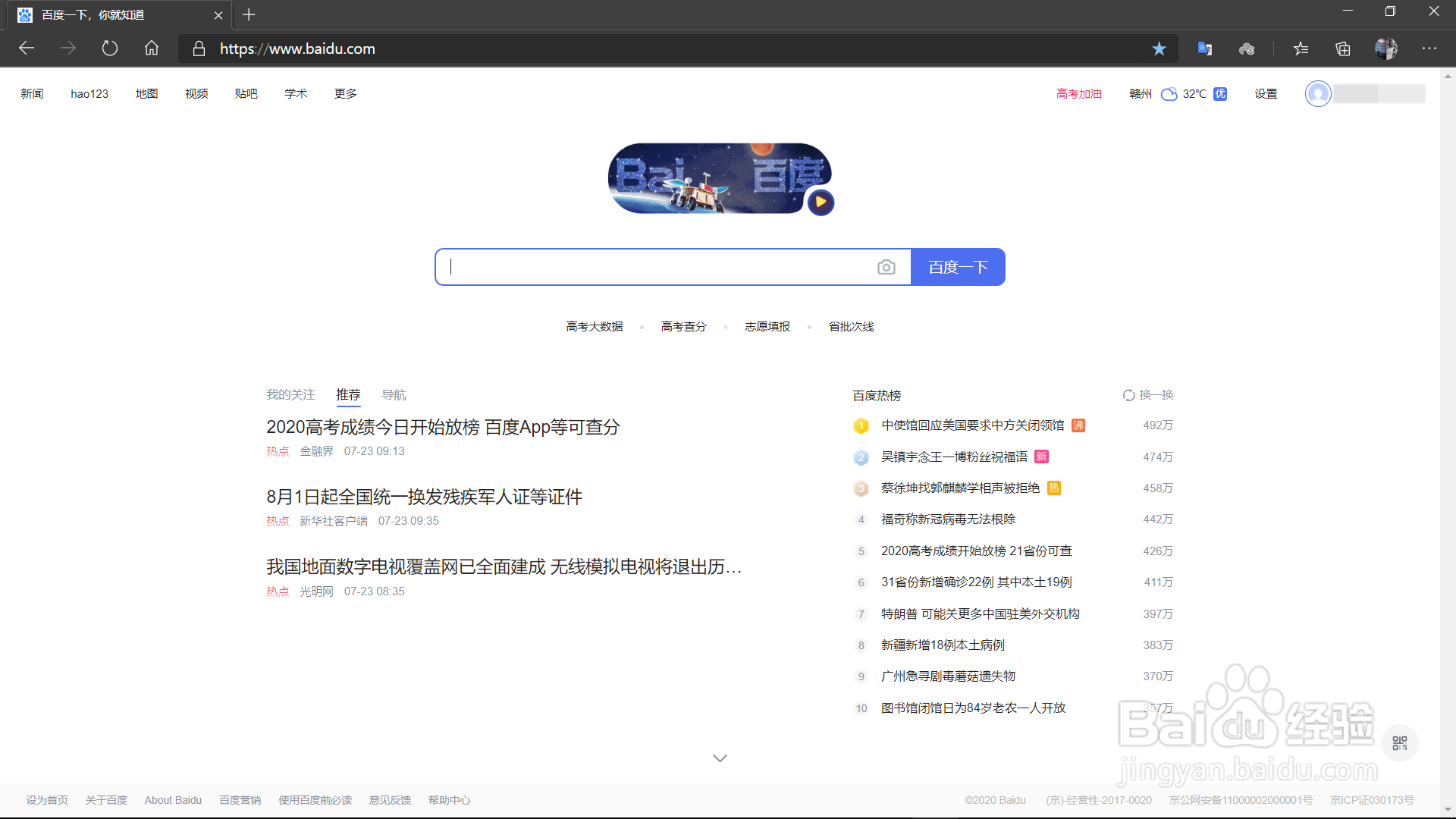Open the QR code floating icon
Viewport: 1456px width, 819px height.
(x=1399, y=743)
